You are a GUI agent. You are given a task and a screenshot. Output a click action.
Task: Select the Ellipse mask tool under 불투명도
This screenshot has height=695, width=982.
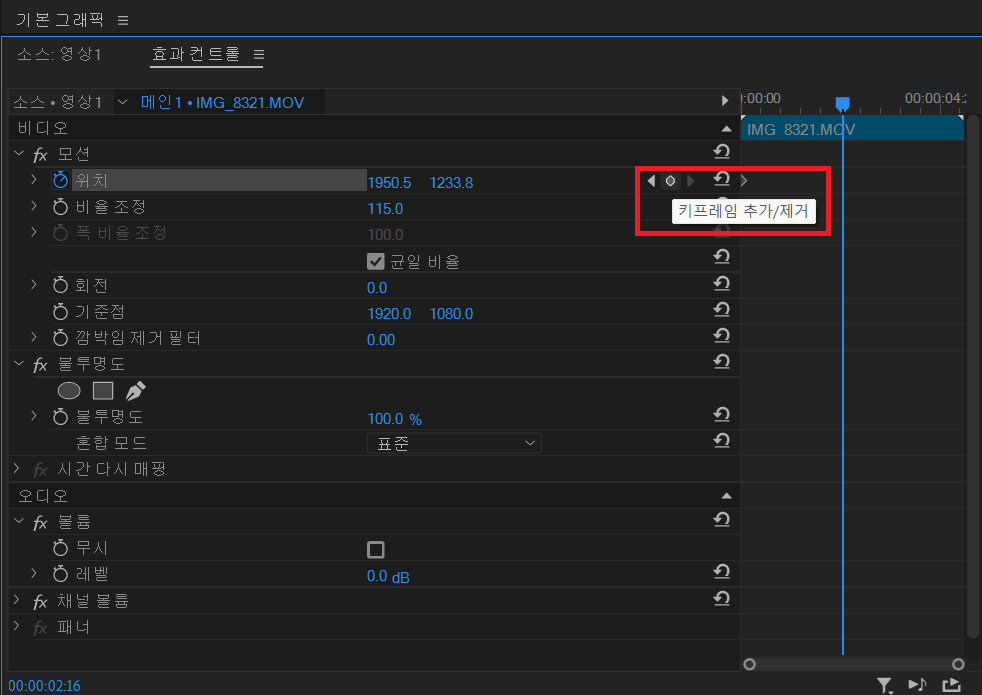[x=69, y=390]
